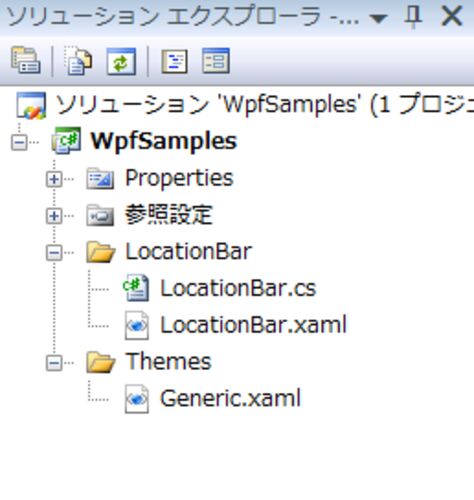Image resolution: width=474 pixels, height=500 pixels.
Task: Expand the Properties node
Action: (x=54, y=179)
